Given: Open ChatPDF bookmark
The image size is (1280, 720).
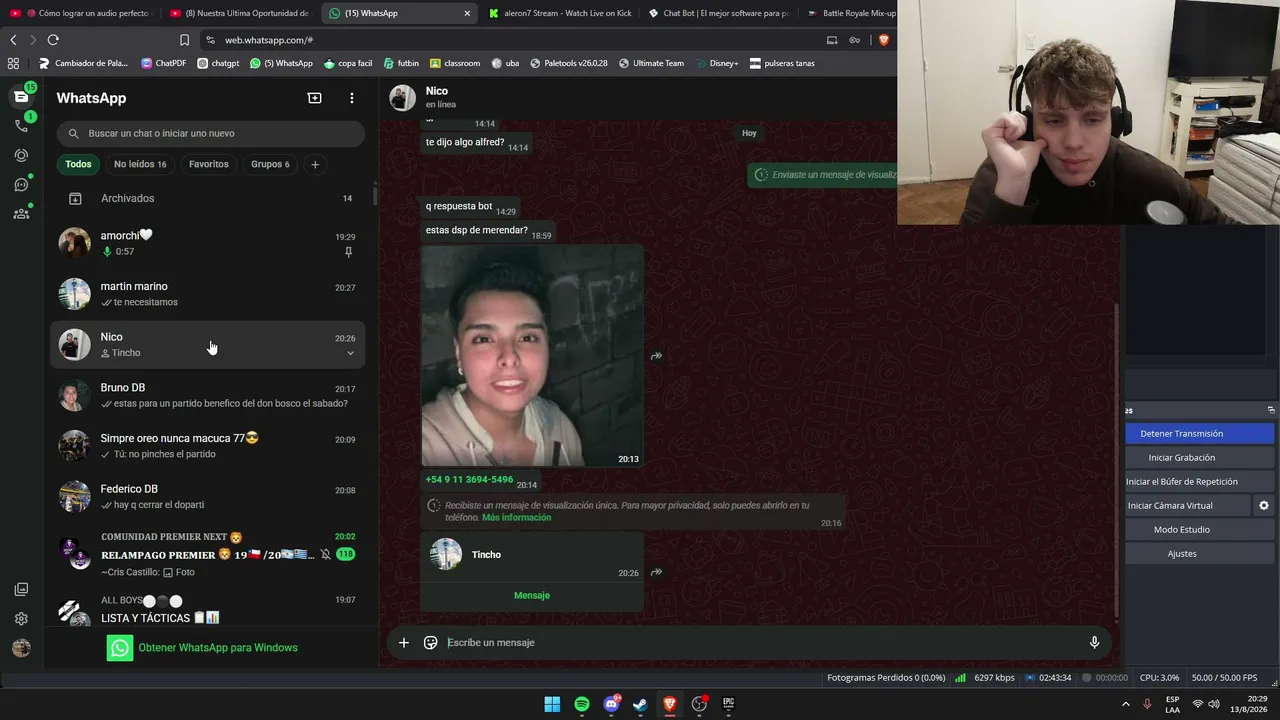Looking at the screenshot, I should [x=164, y=63].
